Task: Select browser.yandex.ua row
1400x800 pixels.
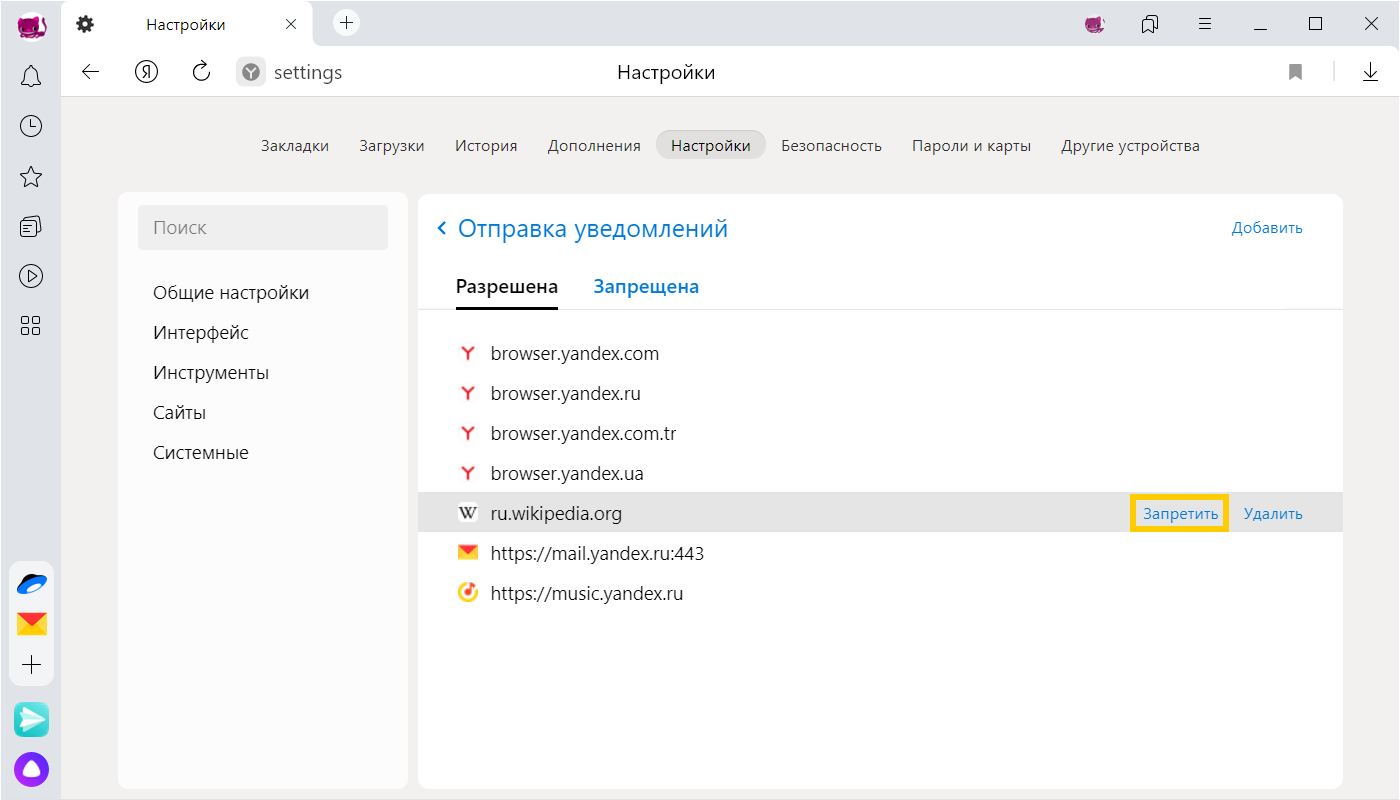Action: pos(880,473)
